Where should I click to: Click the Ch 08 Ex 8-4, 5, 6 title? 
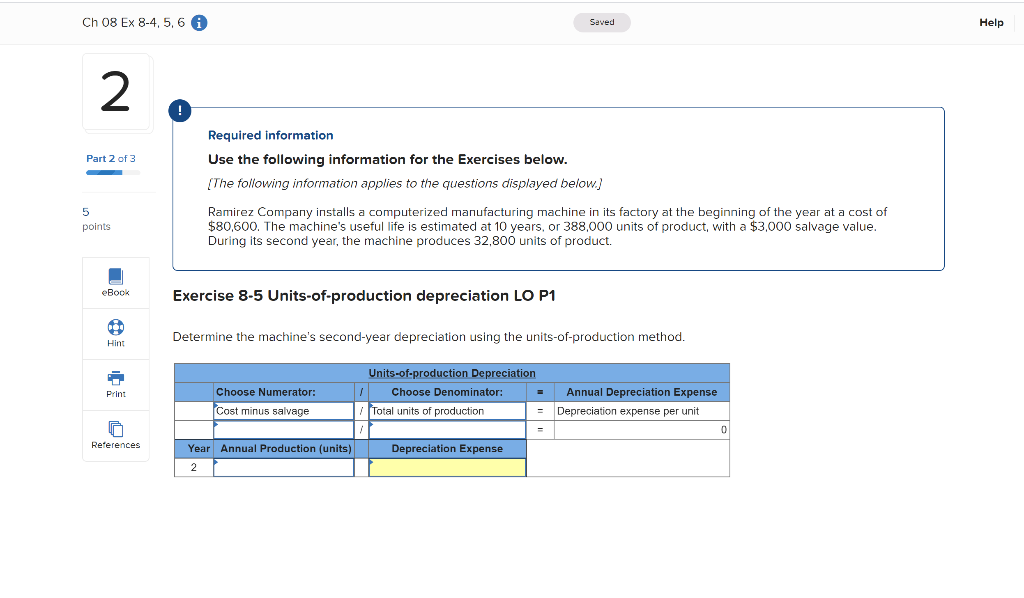(133, 23)
